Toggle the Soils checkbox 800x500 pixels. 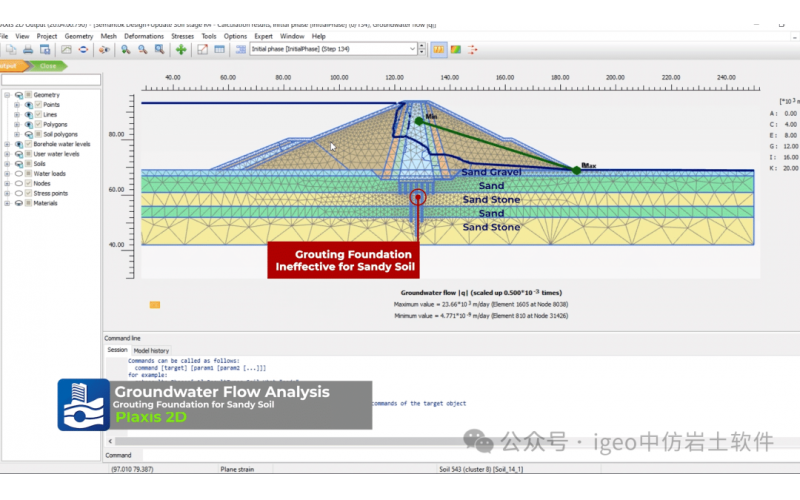[x=29, y=164]
